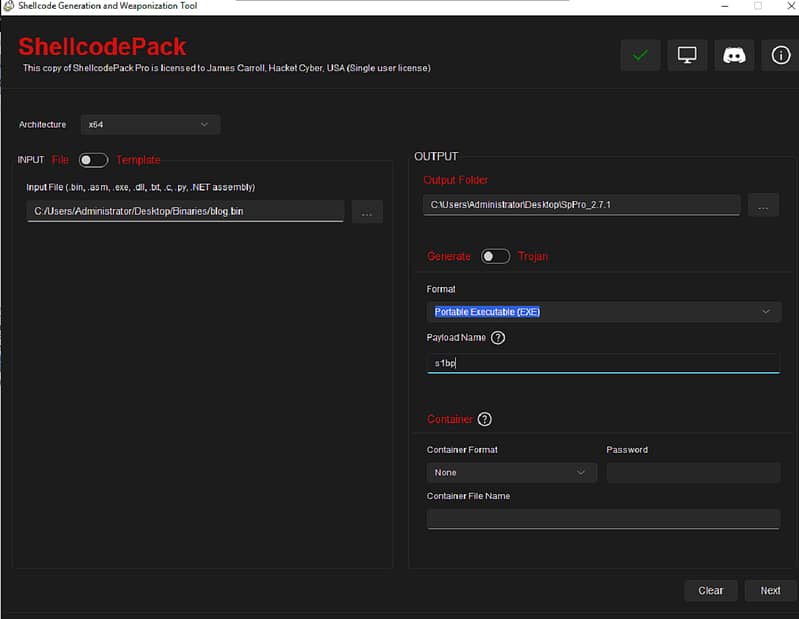Close the ShellcodePack window
799x619 pixels.
click(x=791, y=6)
